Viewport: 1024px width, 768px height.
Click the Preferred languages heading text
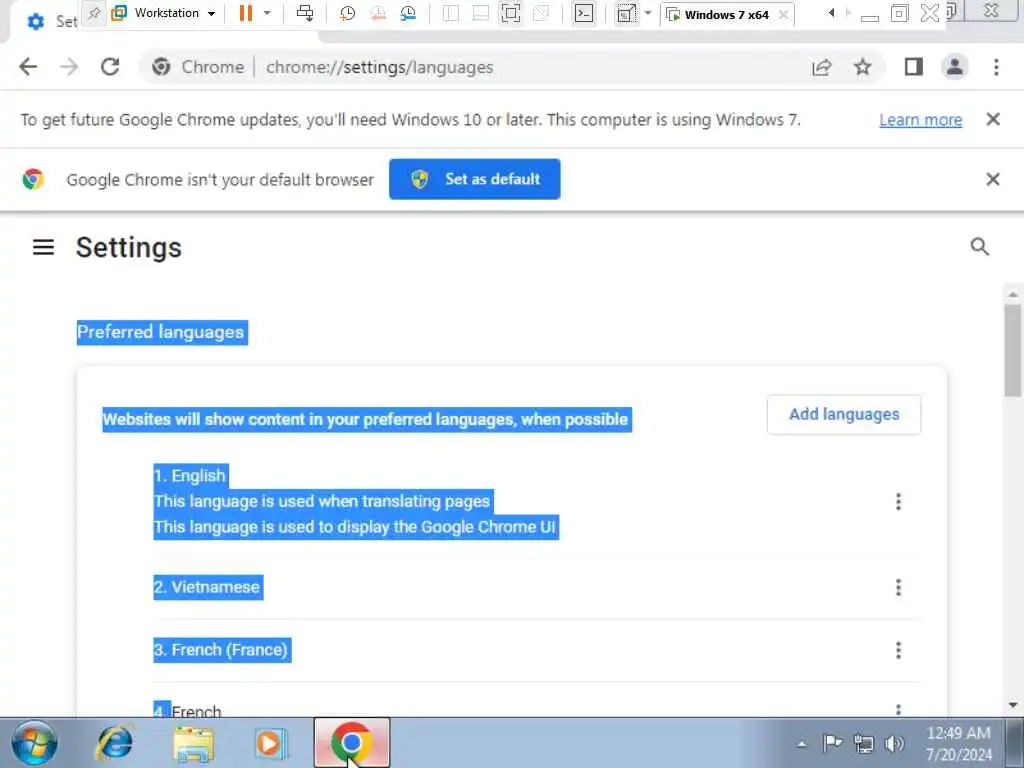(x=161, y=332)
